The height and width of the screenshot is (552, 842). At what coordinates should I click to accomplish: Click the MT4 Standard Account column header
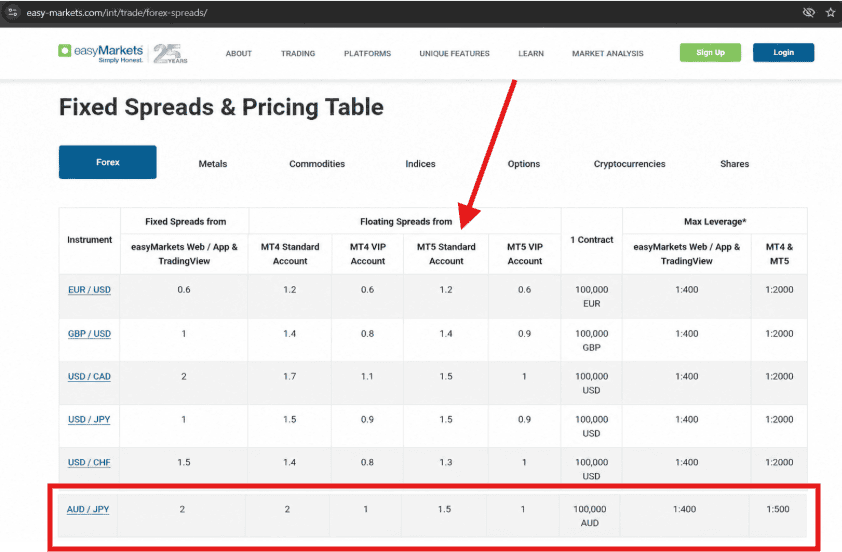tap(290, 254)
